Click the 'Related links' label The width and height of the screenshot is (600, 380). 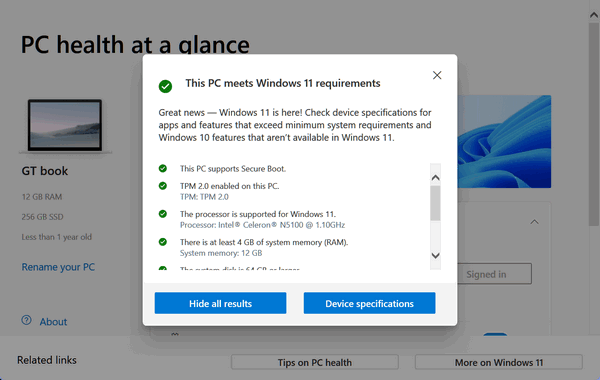tap(47, 360)
